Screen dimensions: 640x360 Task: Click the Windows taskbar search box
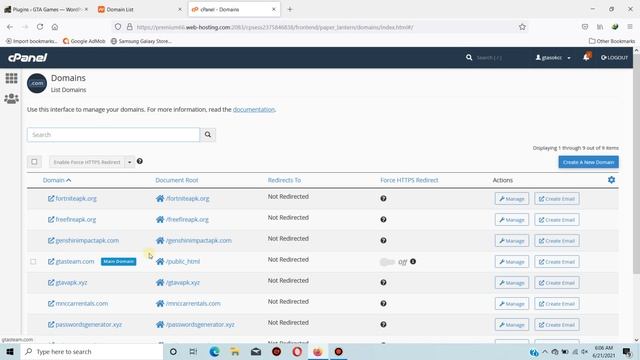(x=92, y=351)
